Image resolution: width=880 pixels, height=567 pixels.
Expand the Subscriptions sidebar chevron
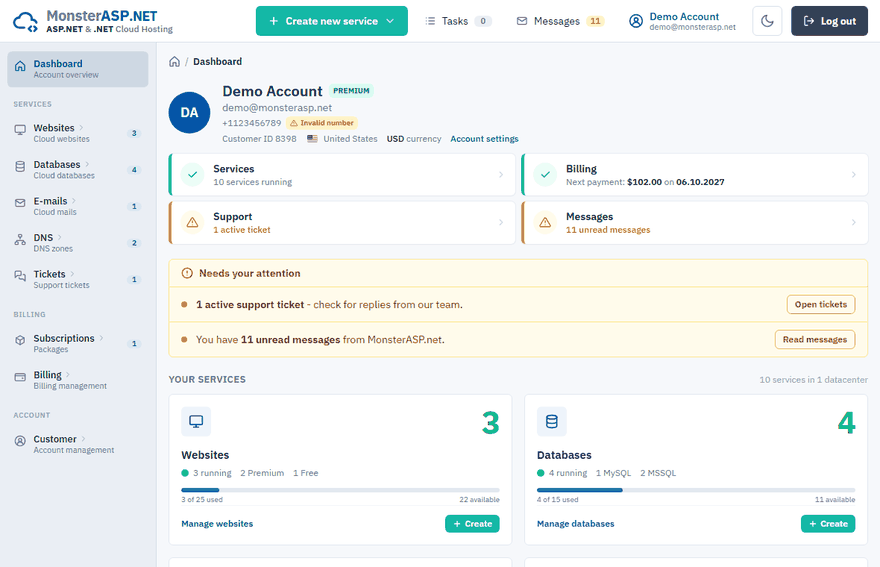101,338
